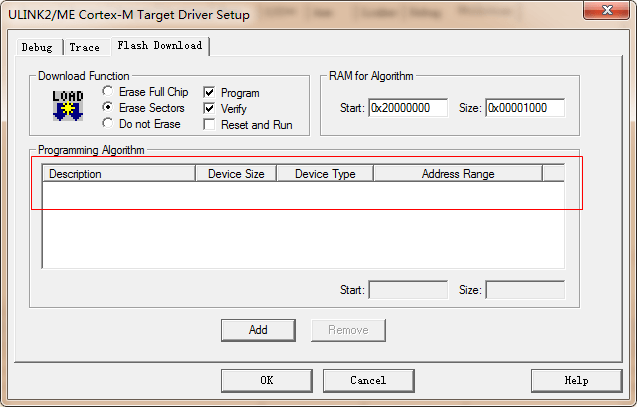Click the Cancel button
Viewport: 637px width, 407px height.
368,380
